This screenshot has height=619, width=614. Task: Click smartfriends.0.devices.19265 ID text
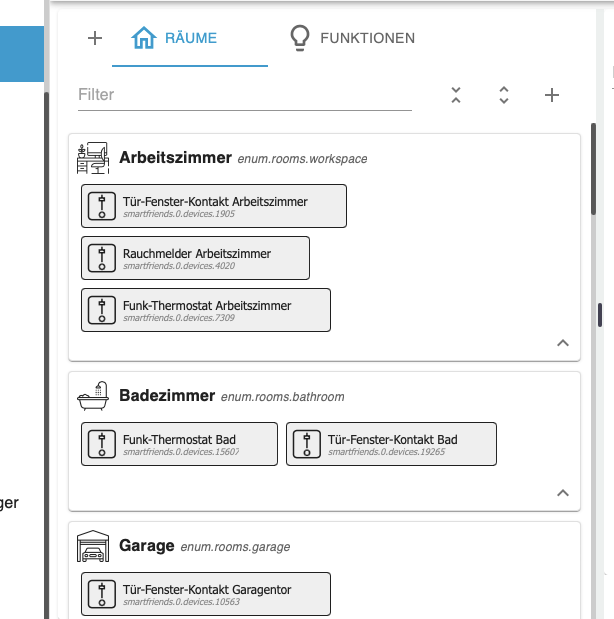click(x=387, y=452)
